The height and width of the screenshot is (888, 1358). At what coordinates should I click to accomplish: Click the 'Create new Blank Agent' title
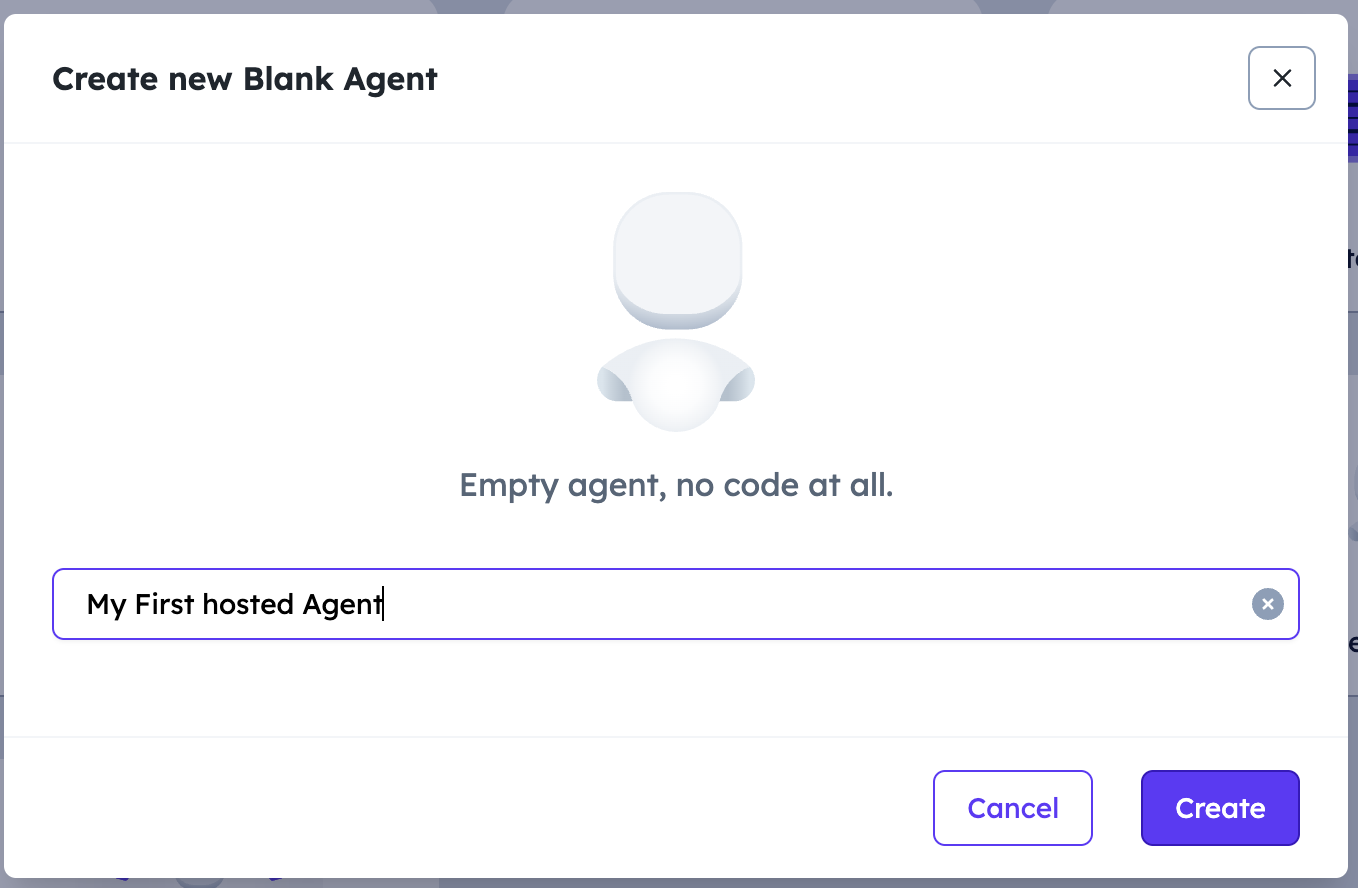pyautogui.click(x=245, y=78)
